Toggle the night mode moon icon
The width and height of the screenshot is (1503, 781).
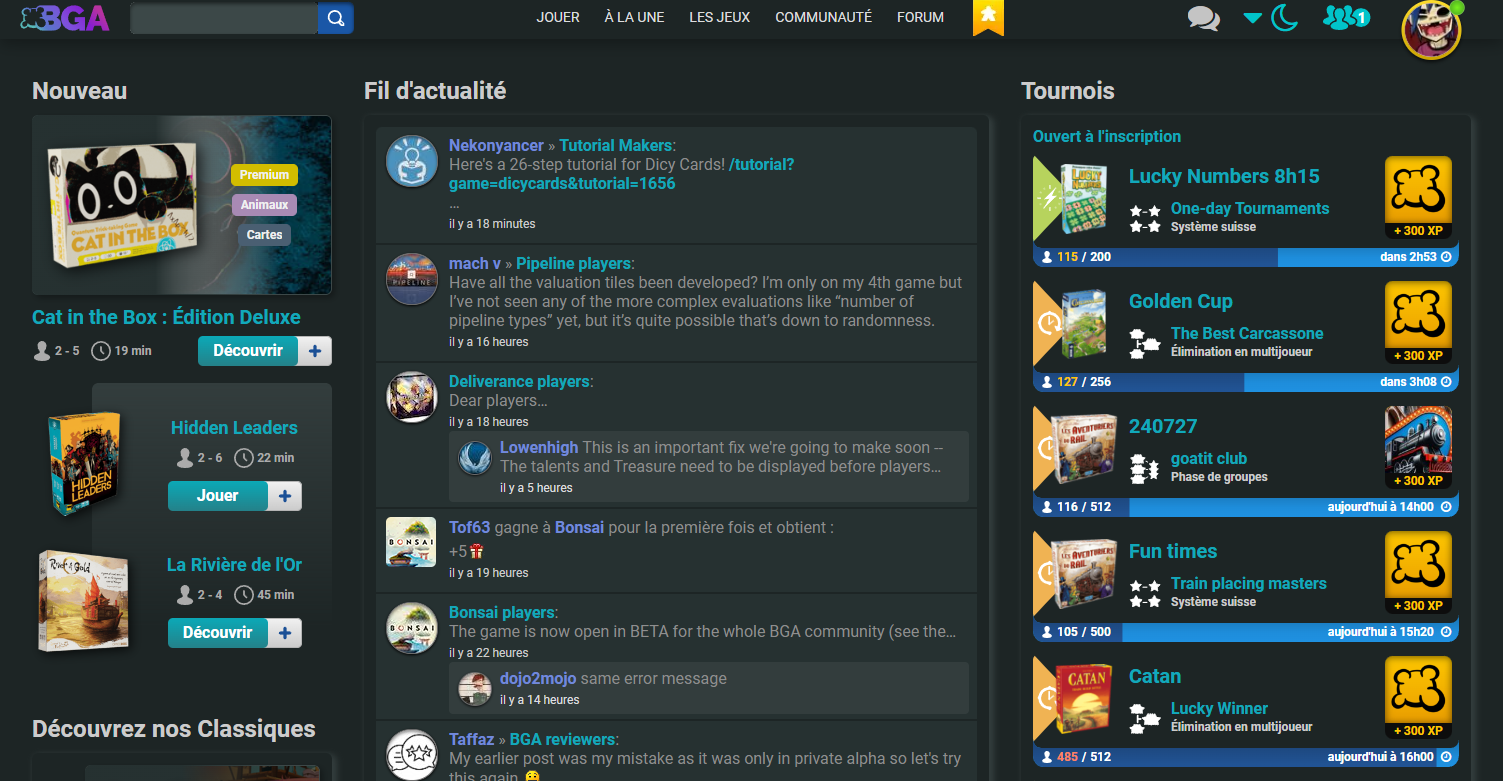coord(1284,17)
